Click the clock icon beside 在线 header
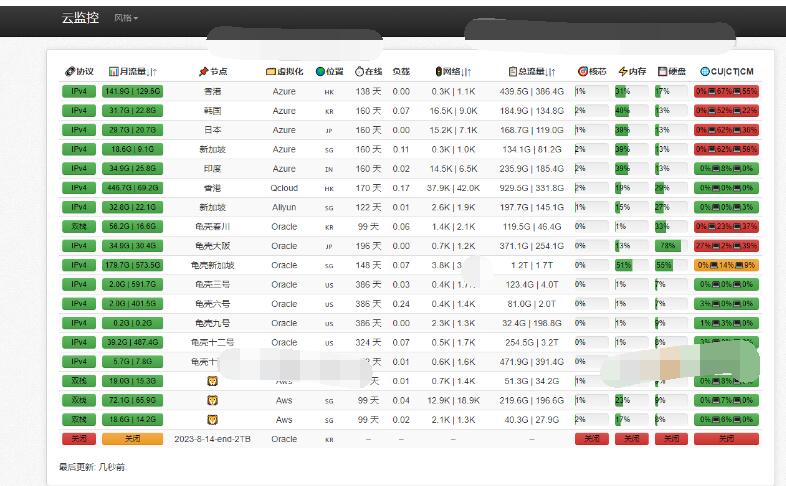 pyautogui.click(x=360, y=72)
